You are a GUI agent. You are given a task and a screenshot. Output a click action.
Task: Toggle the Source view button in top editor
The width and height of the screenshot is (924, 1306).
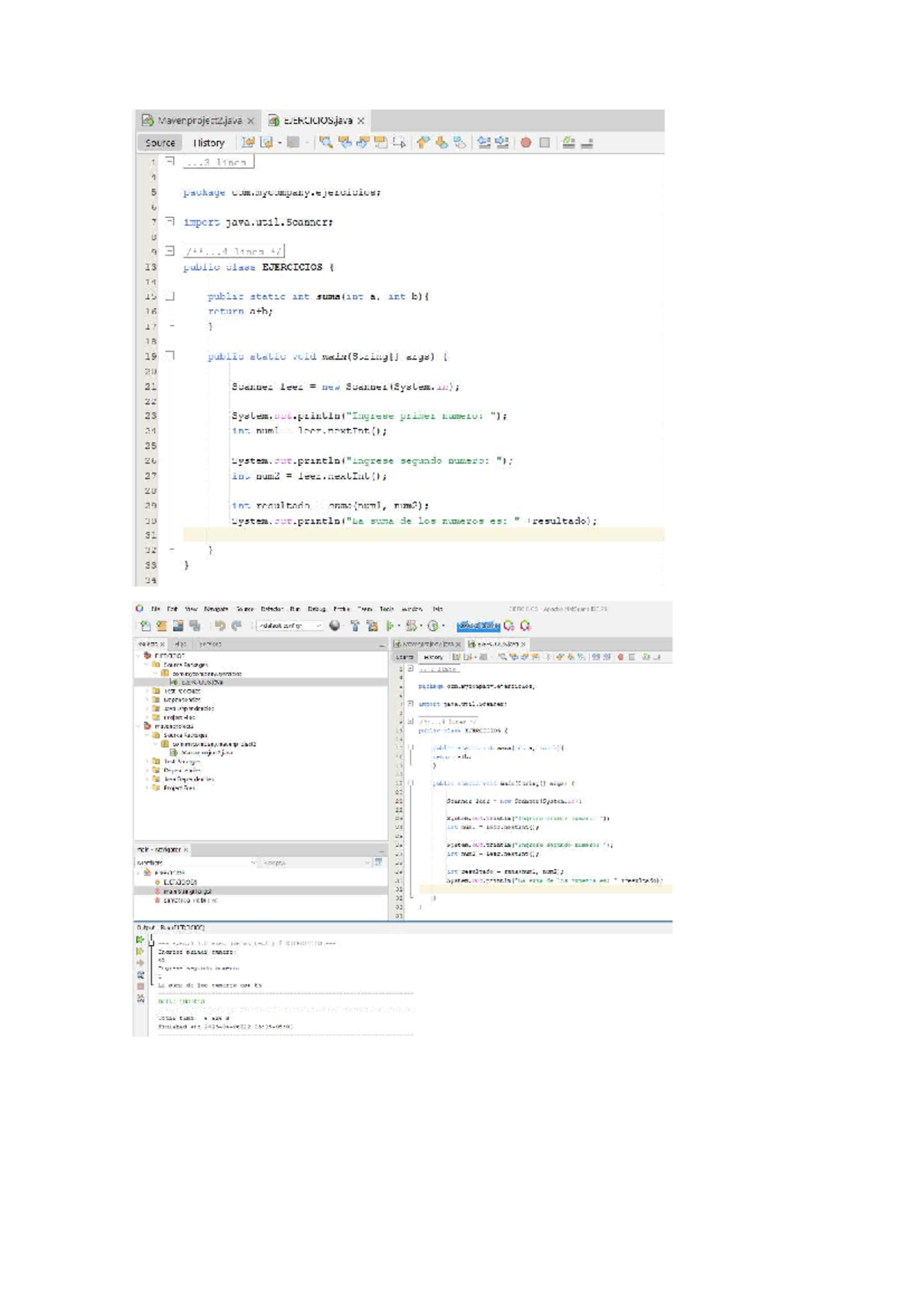160,142
